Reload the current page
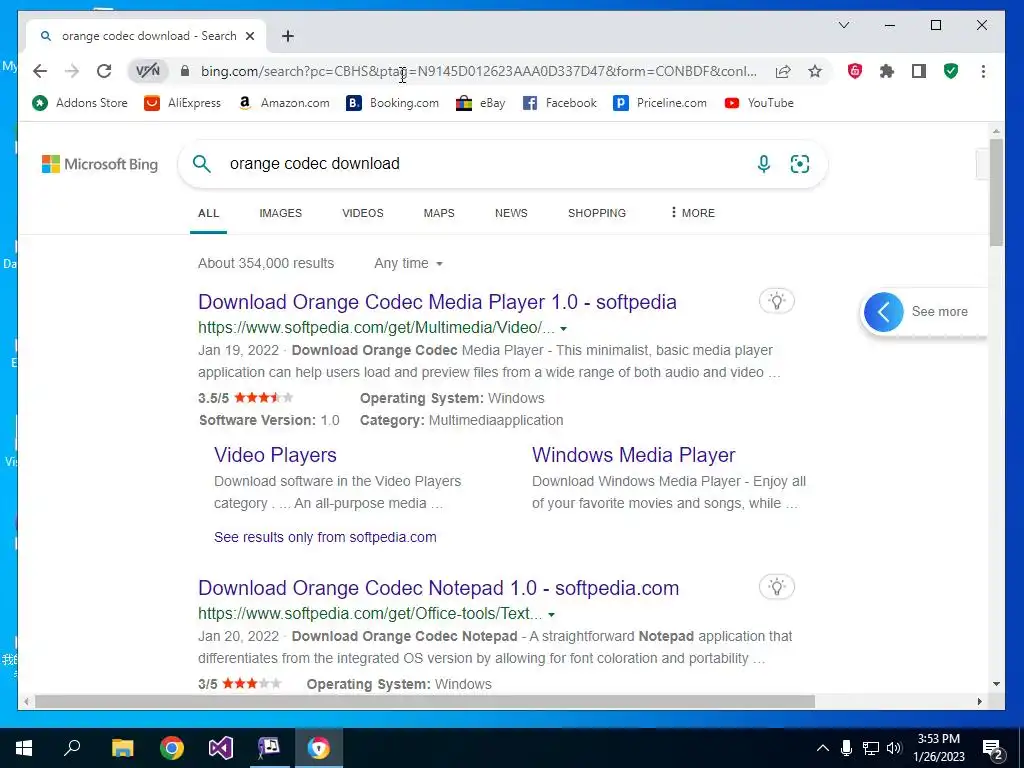Screen dimensions: 1024x768 click(x=104, y=71)
